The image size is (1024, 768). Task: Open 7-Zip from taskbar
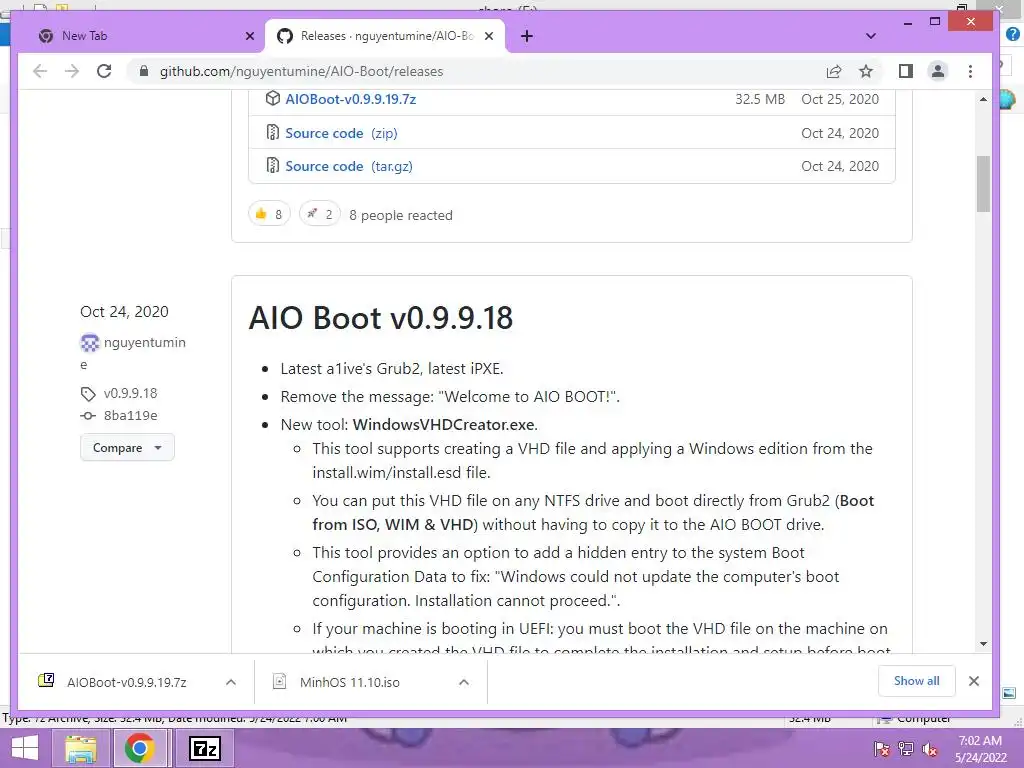(204, 748)
